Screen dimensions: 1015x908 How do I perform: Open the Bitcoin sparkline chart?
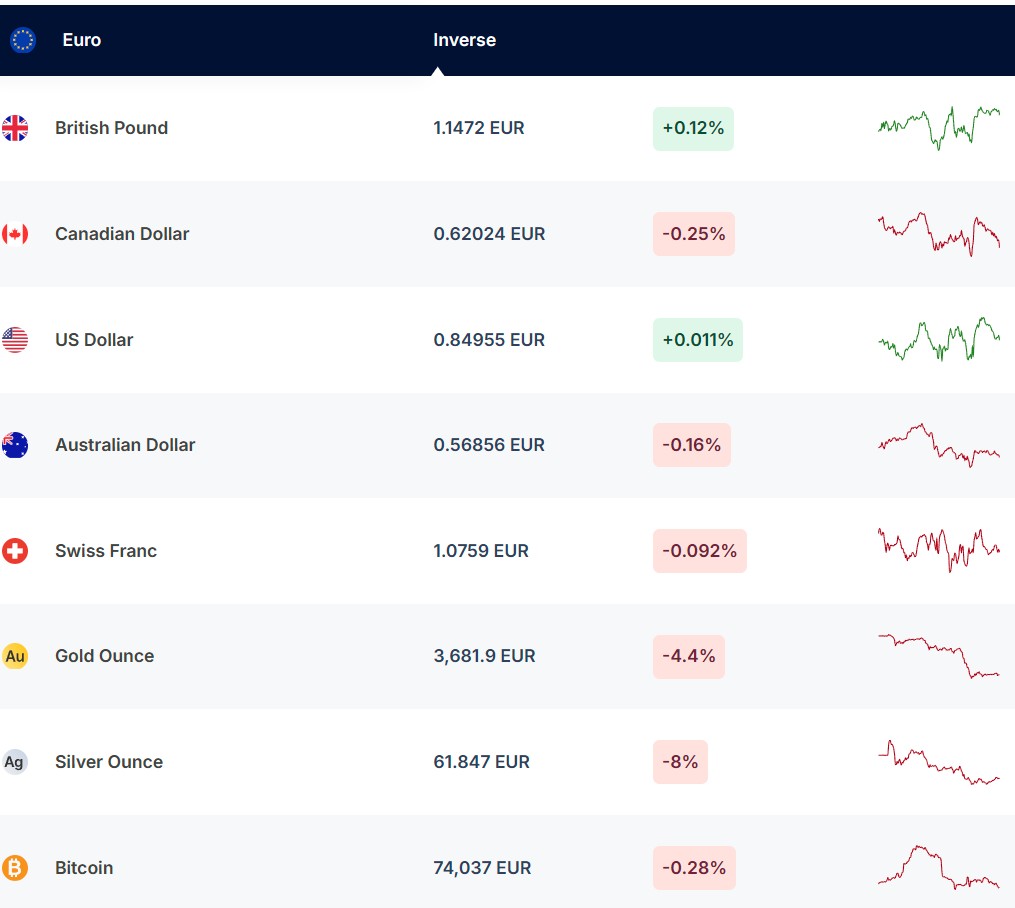938,867
